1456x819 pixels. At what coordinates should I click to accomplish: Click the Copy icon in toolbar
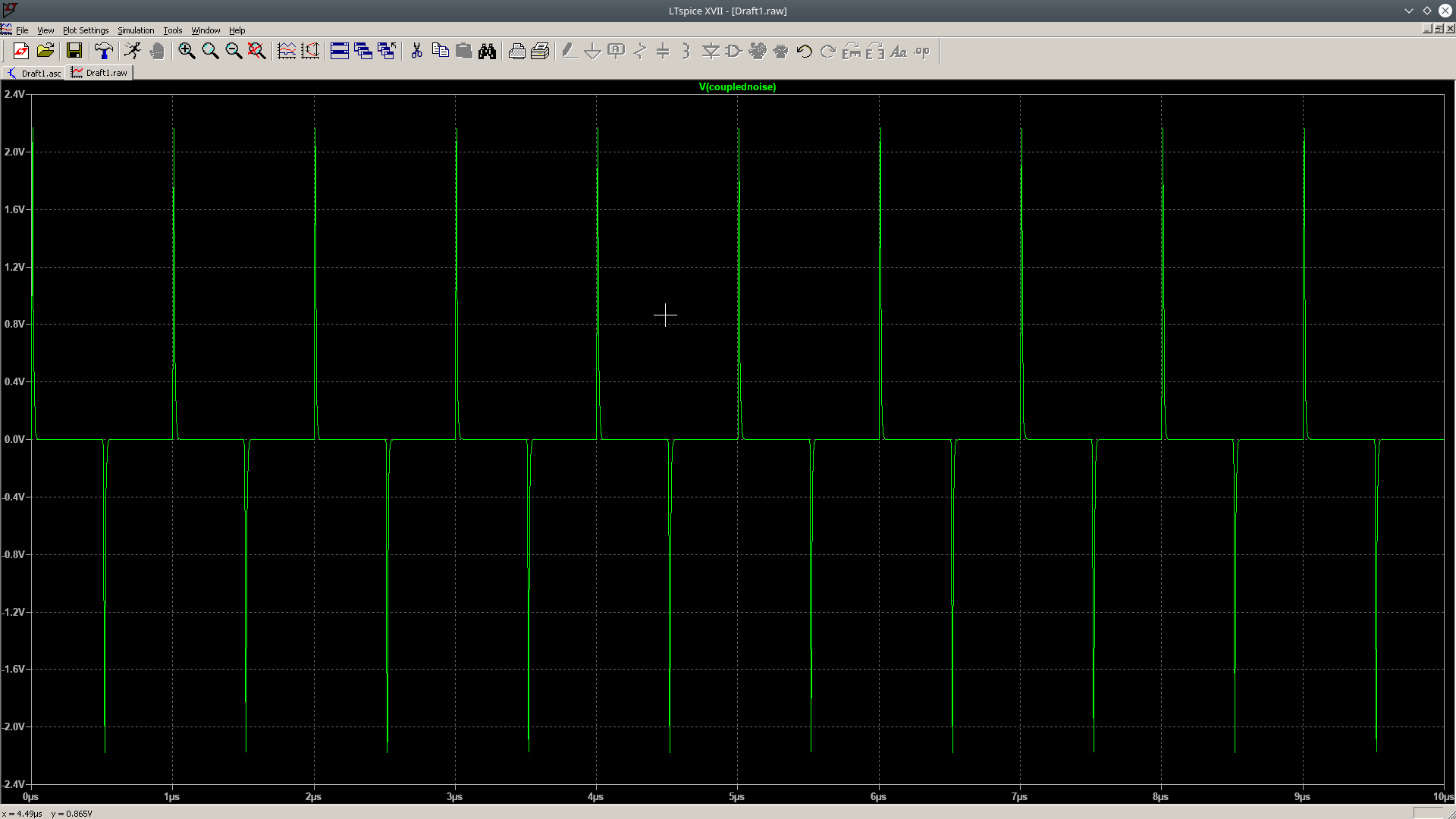(440, 51)
